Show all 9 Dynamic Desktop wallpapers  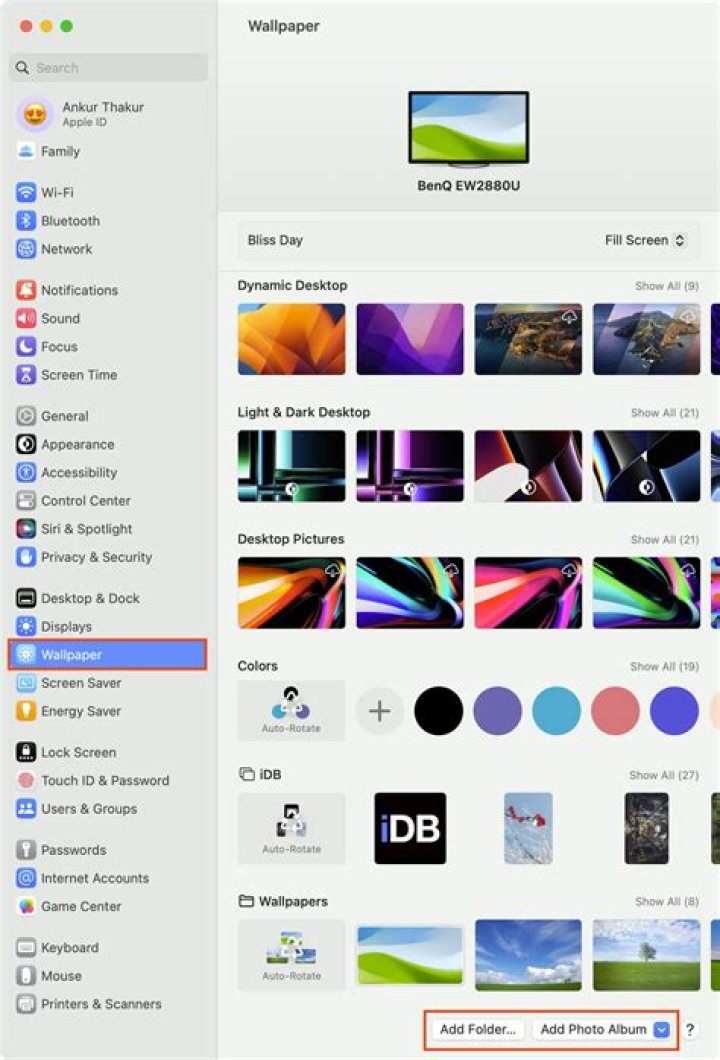pos(667,286)
